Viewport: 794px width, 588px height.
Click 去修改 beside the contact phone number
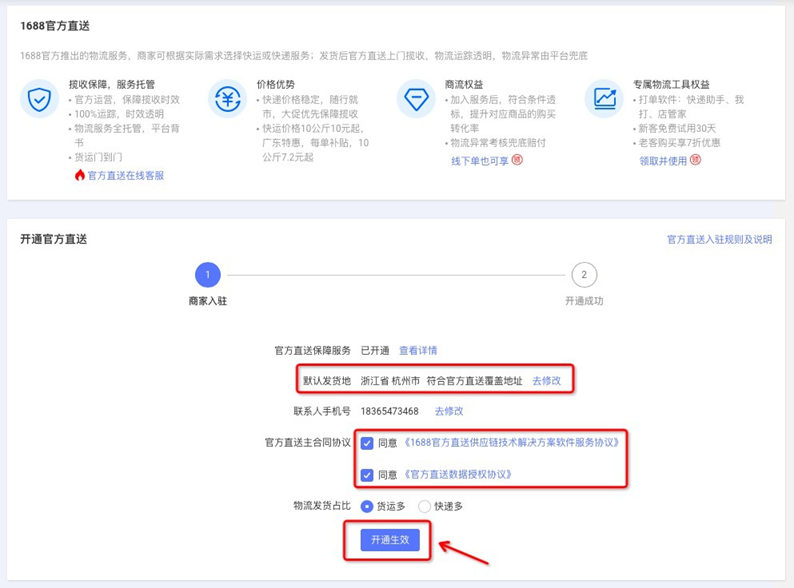449,412
